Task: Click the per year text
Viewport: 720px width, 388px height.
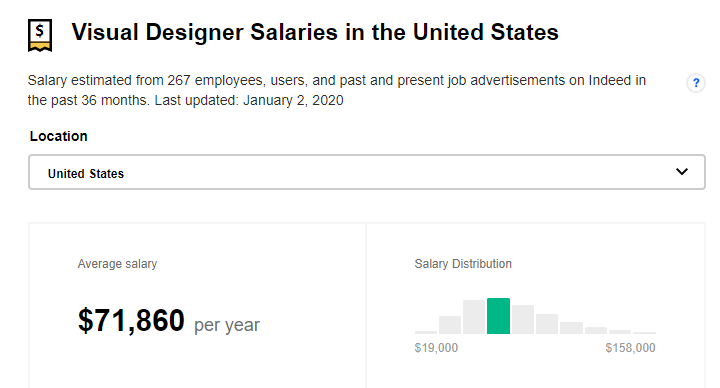Action: [x=227, y=325]
